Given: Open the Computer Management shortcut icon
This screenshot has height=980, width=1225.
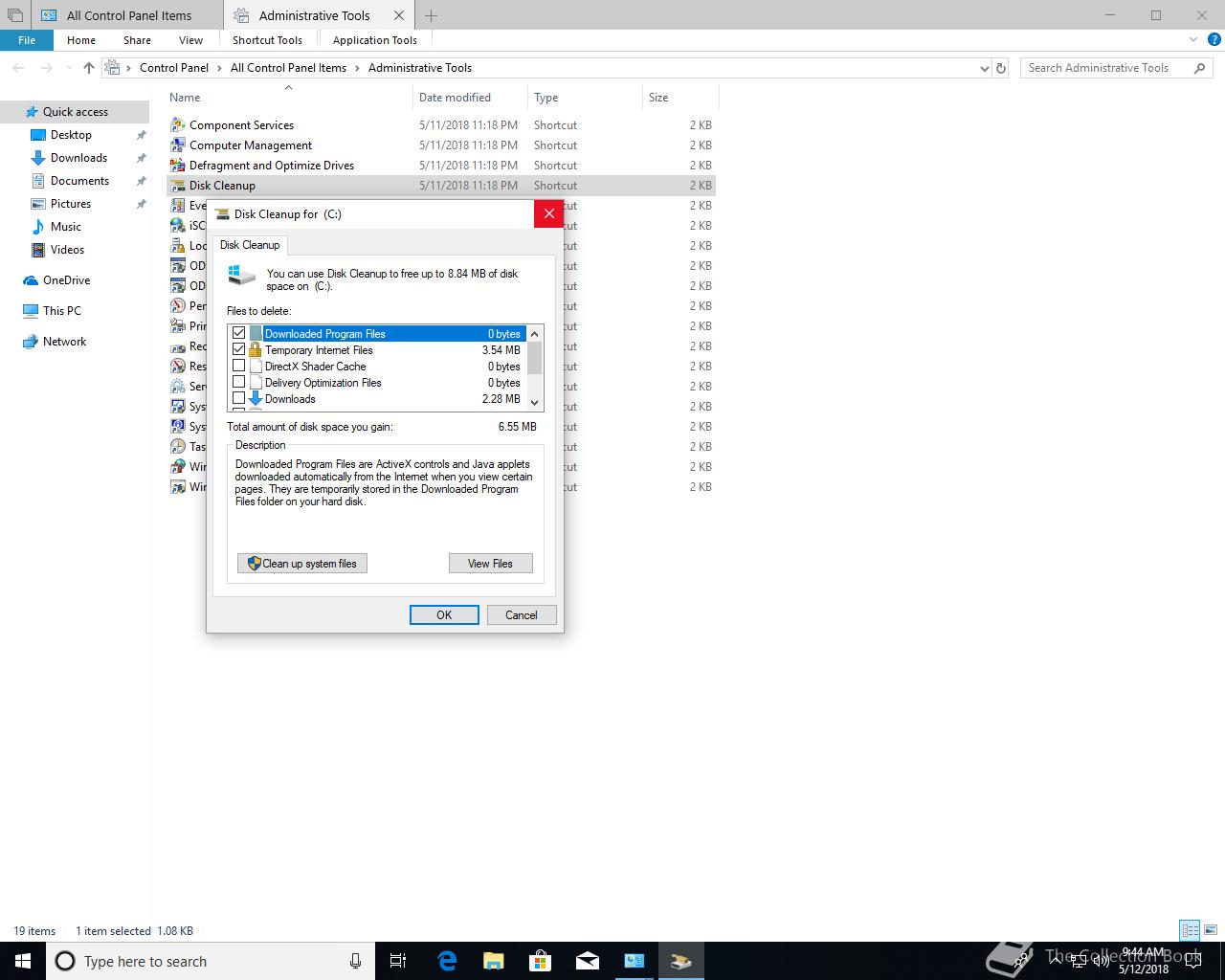Looking at the screenshot, I should pos(177,145).
